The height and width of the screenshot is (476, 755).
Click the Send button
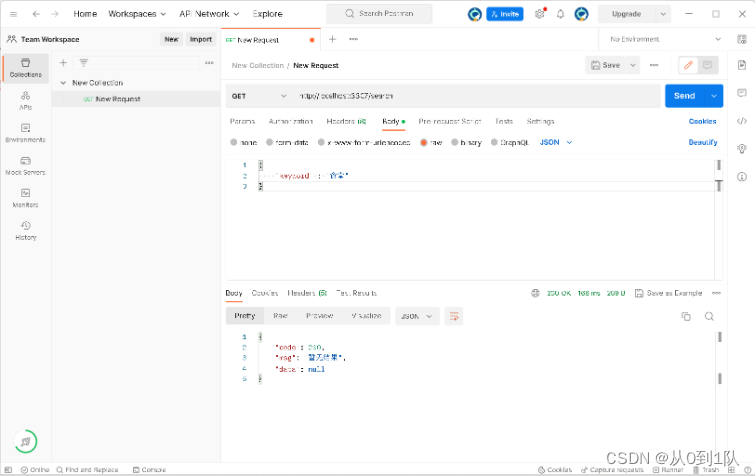pos(685,96)
